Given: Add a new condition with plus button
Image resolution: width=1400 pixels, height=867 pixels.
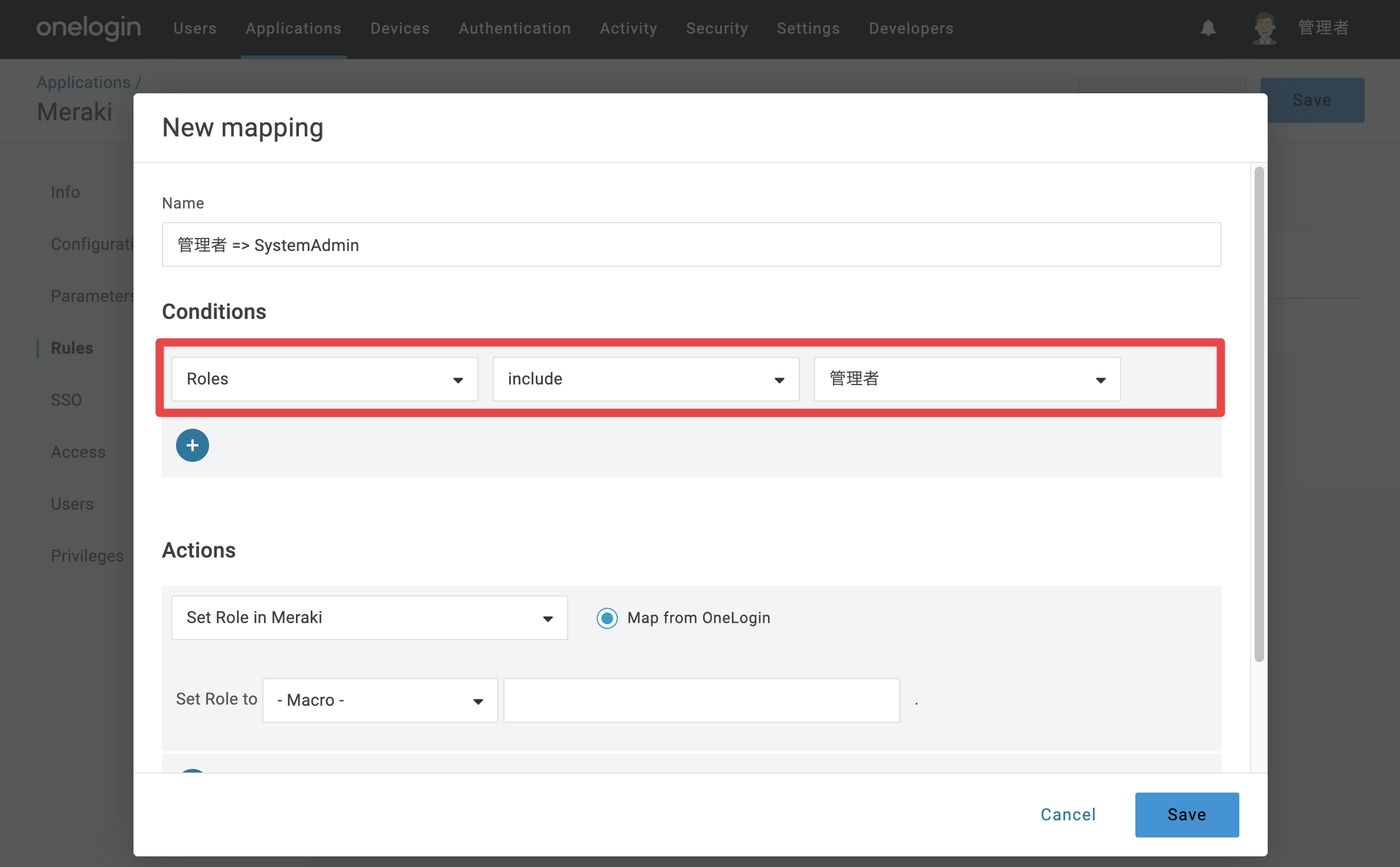Looking at the screenshot, I should [x=193, y=445].
